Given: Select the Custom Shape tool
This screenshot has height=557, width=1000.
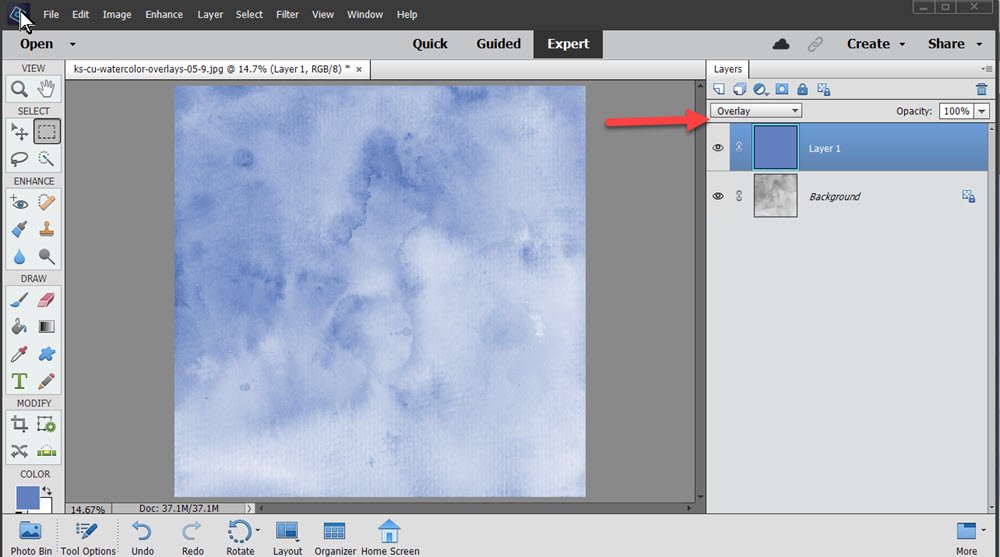Looking at the screenshot, I should coord(47,354).
